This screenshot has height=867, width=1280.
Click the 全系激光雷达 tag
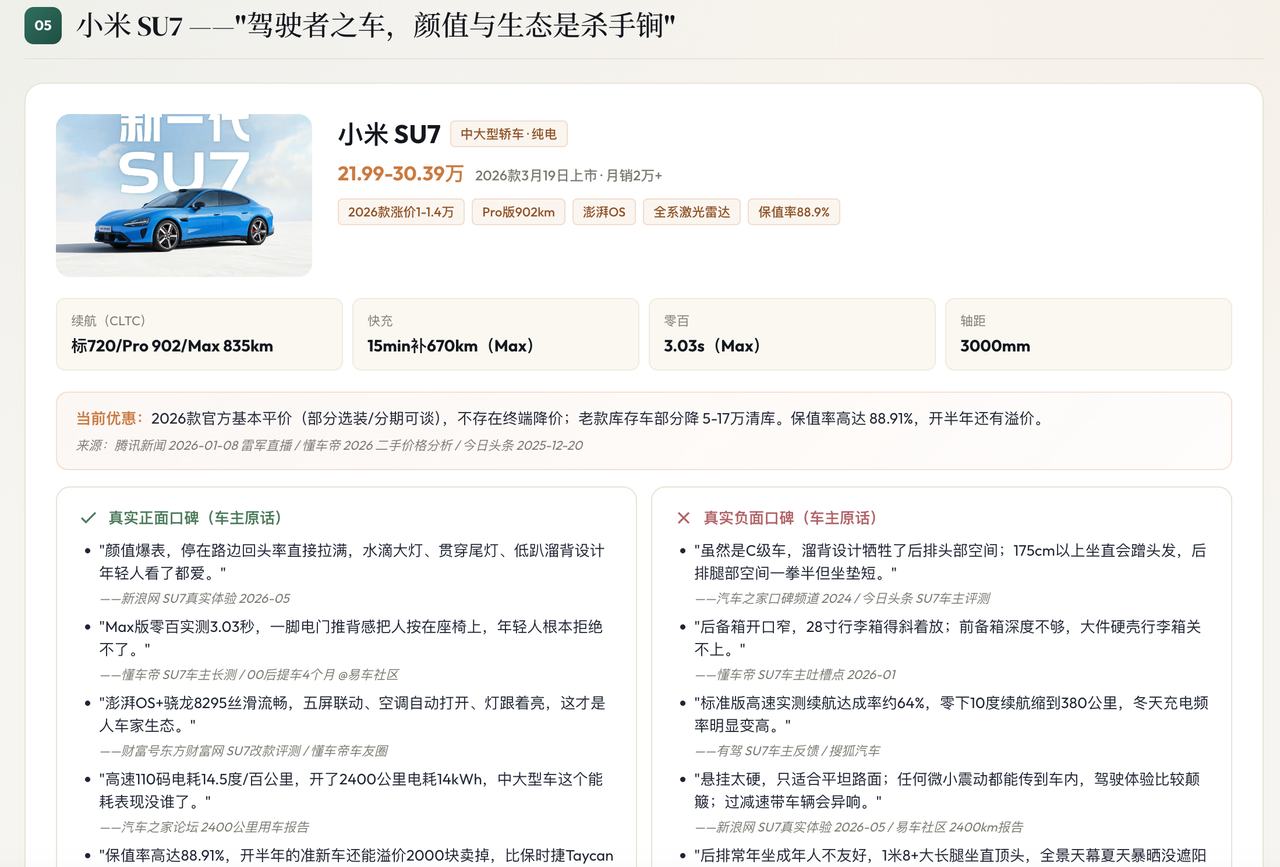pyautogui.click(x=692, y=212)
